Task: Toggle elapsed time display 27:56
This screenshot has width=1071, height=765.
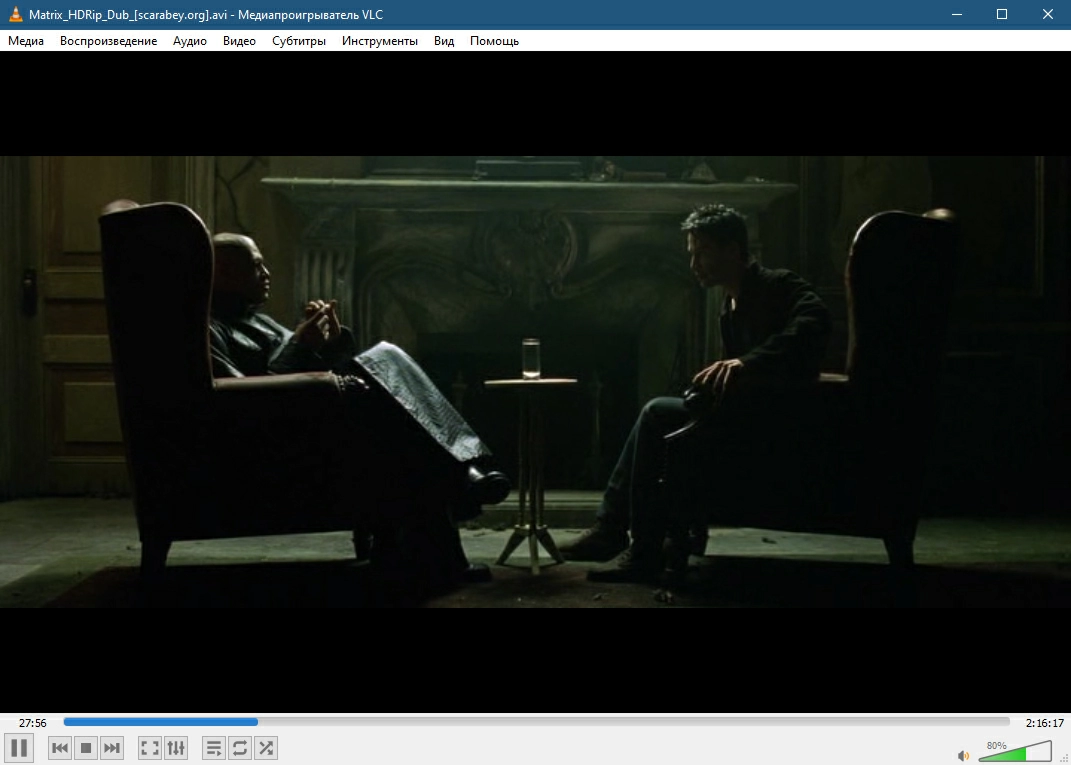Action: [33, 723]
